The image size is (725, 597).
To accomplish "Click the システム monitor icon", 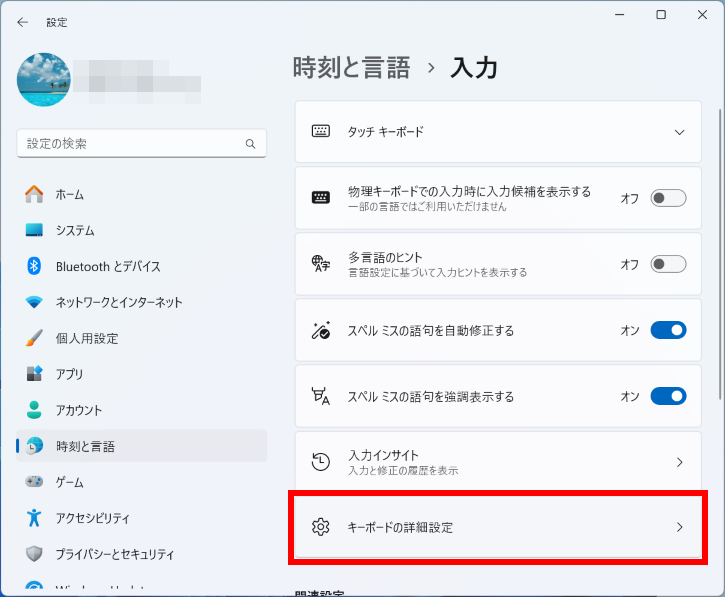I will [x=34, y=230].
